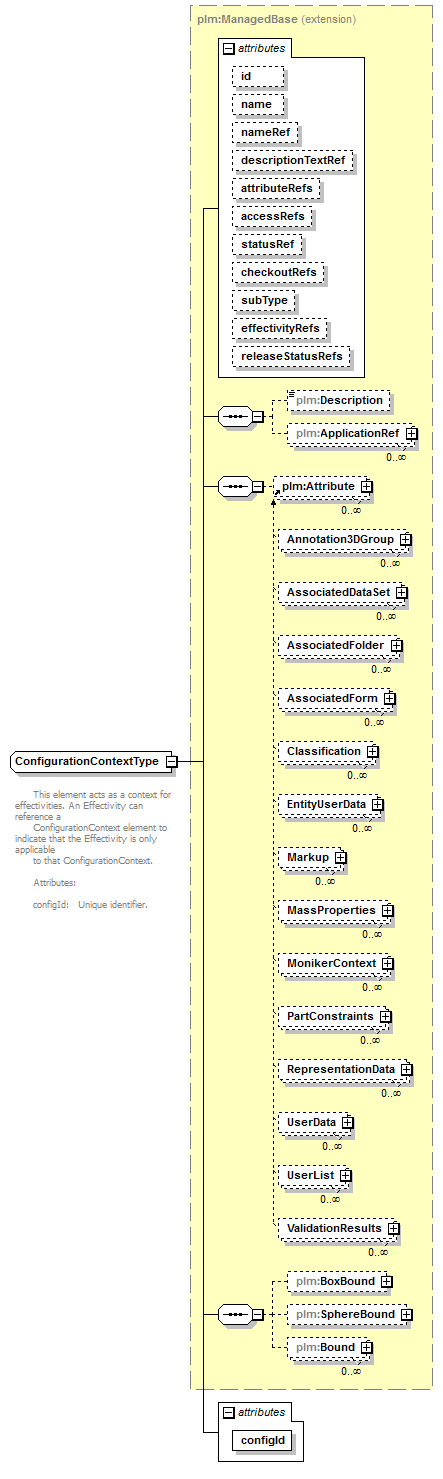Open the MassProperties element link
443x1479 pixels.
(x=331, y=911)
